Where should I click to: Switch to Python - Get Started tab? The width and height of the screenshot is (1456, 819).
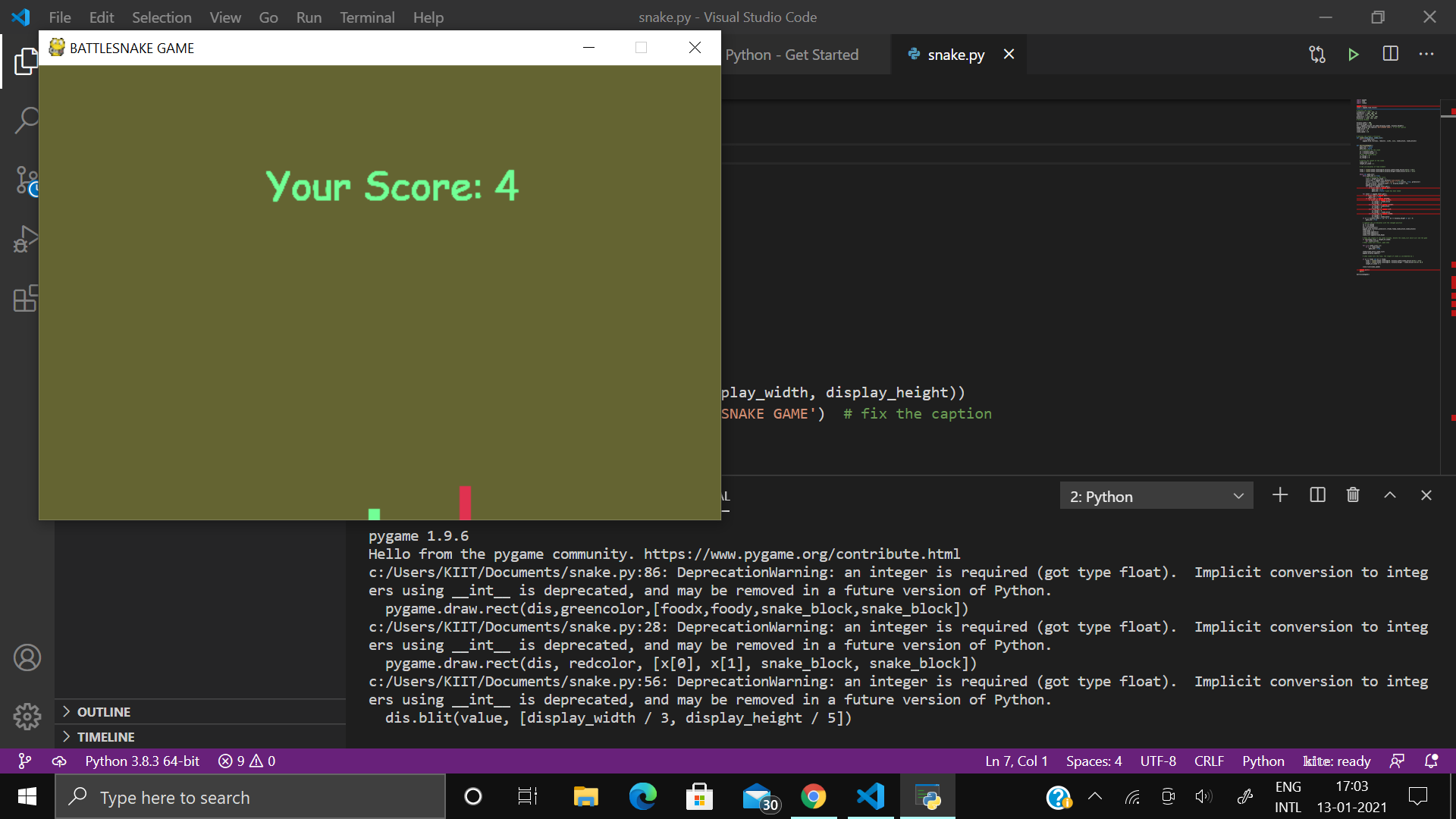[x=792, y=55]
